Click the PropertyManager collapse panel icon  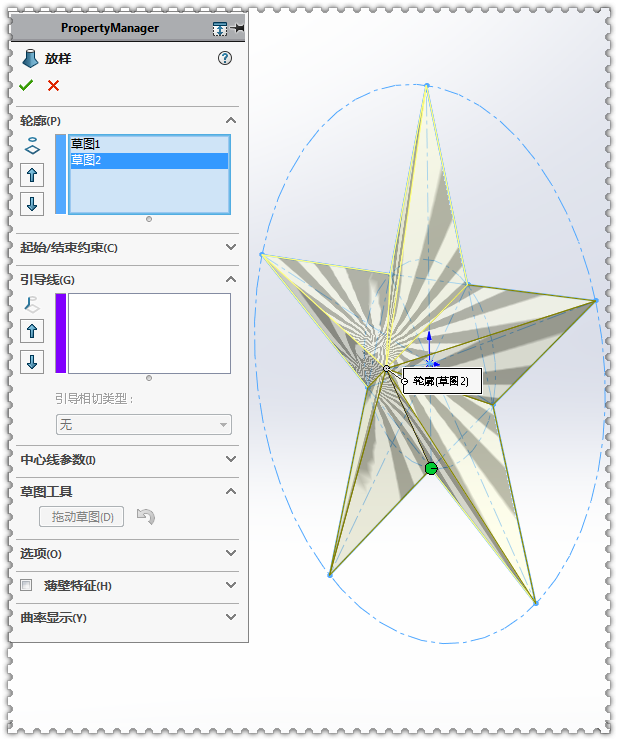click(220, 29)
